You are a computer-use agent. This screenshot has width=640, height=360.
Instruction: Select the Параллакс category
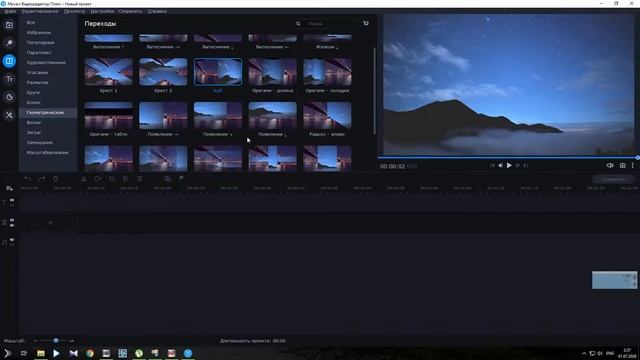point(39,52)
